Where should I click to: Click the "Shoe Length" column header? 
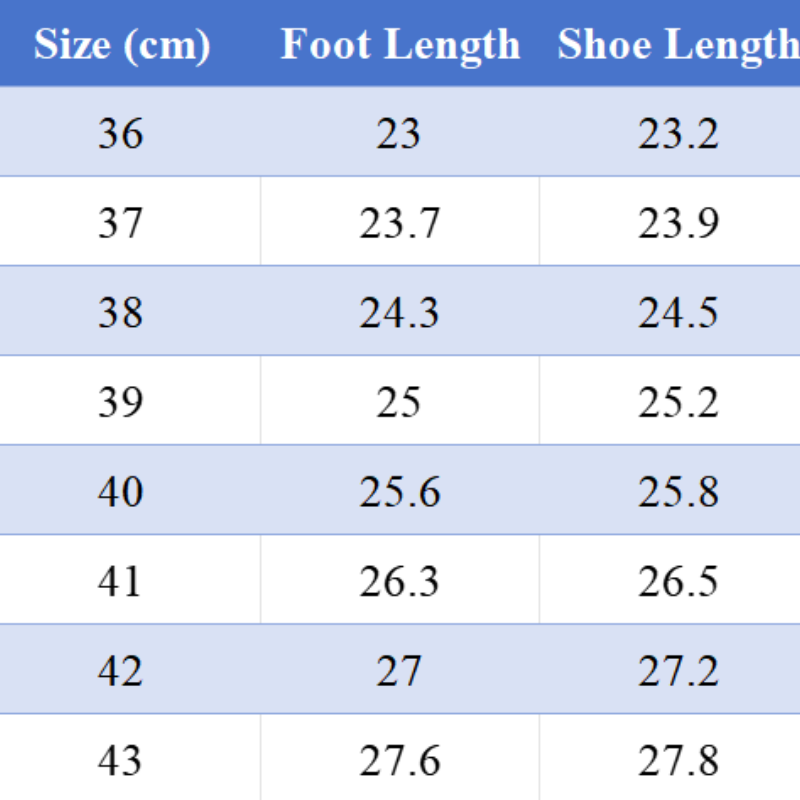click(x=678, y=45)
